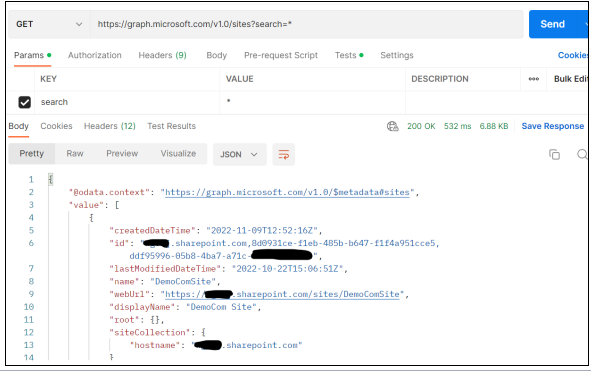The height and width of the screenshot is (372, 591).
Task: Click line number 8 in the gutter
Action: click(31, 282)
